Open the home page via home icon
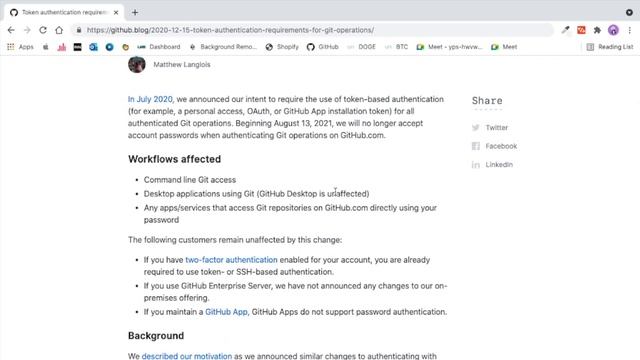 59,30
